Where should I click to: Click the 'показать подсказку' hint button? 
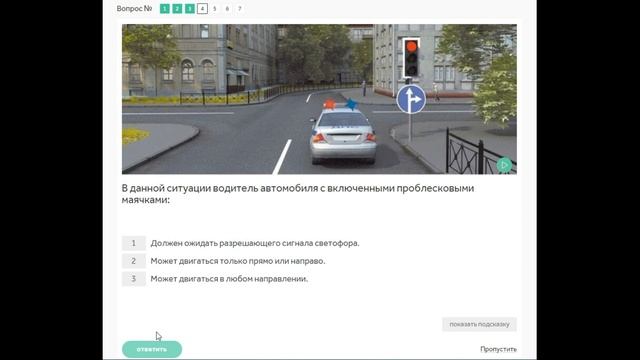click(x=479, y=324)
